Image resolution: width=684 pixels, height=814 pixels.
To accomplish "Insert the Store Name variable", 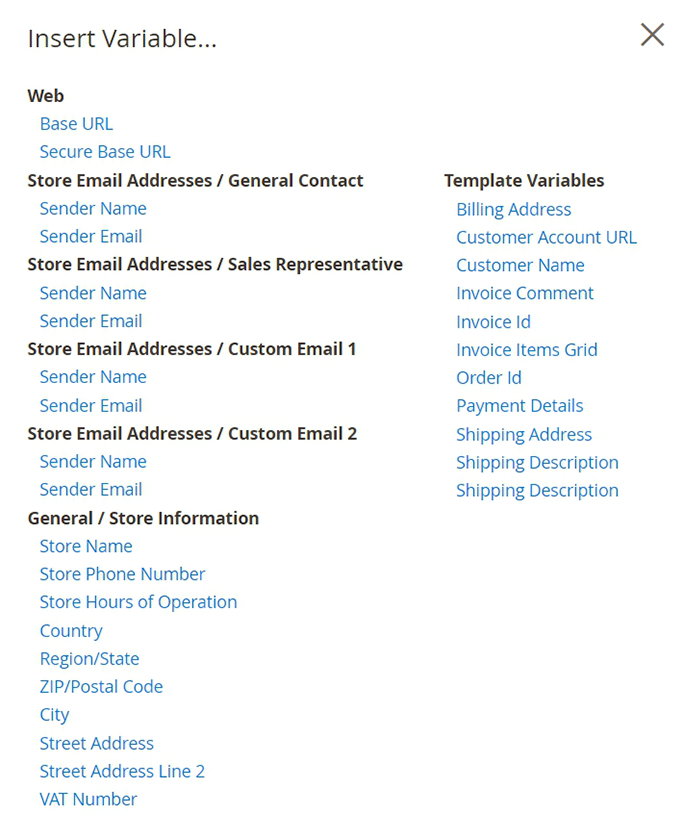I will coord(86,546).
